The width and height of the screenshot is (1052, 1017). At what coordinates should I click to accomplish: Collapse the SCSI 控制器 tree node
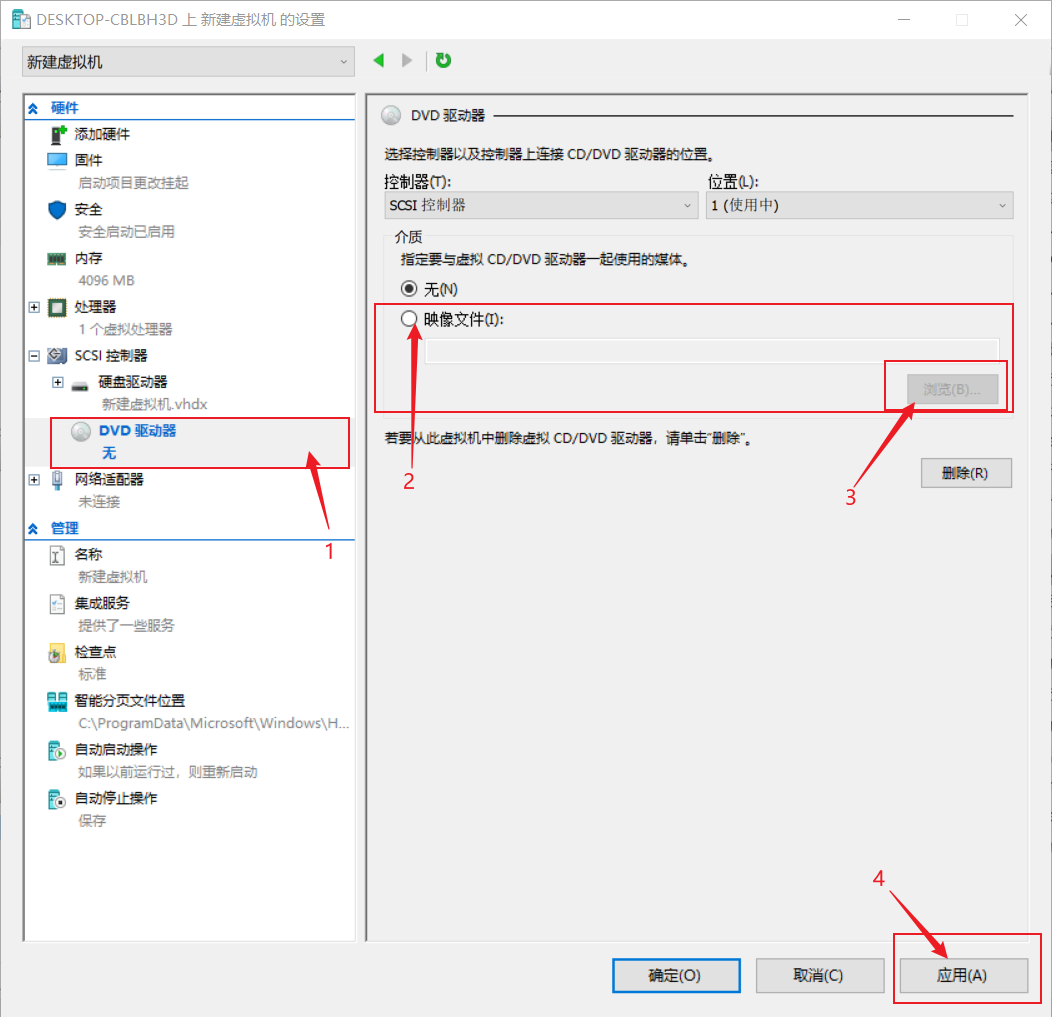[34, 356]
